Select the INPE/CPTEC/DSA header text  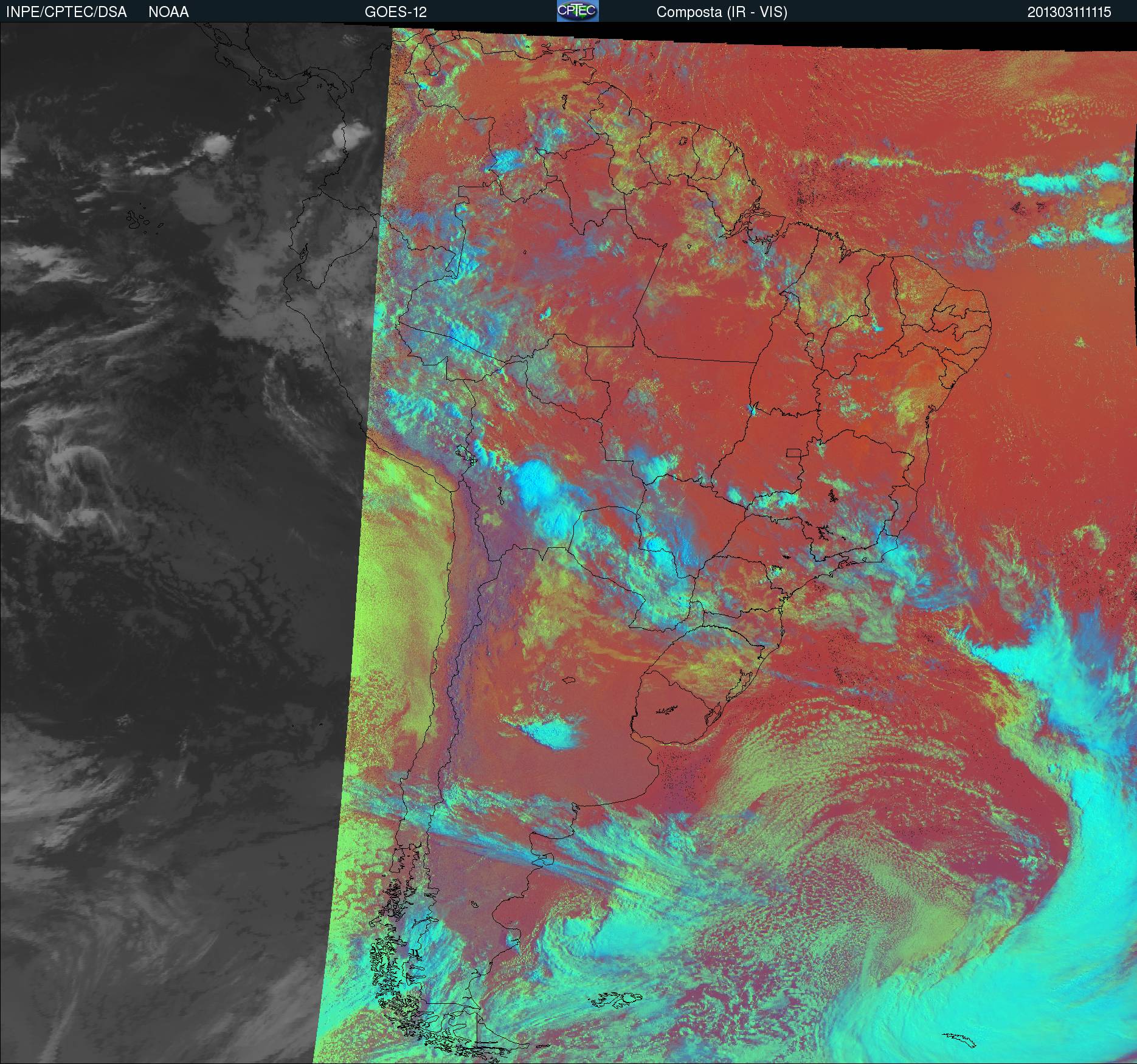[66, 12]
